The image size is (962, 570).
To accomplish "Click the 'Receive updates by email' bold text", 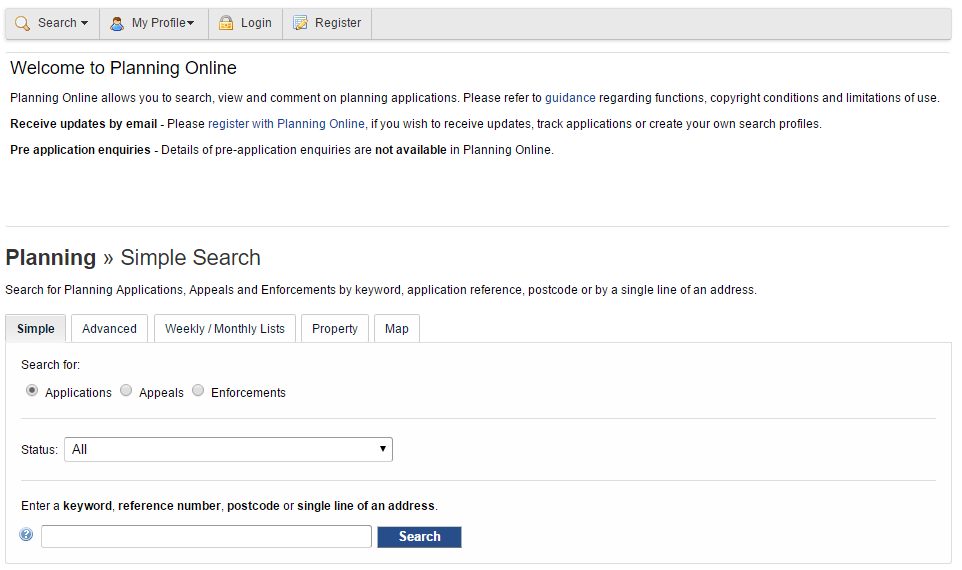I will pyautogui.click(x=83, y=124).
